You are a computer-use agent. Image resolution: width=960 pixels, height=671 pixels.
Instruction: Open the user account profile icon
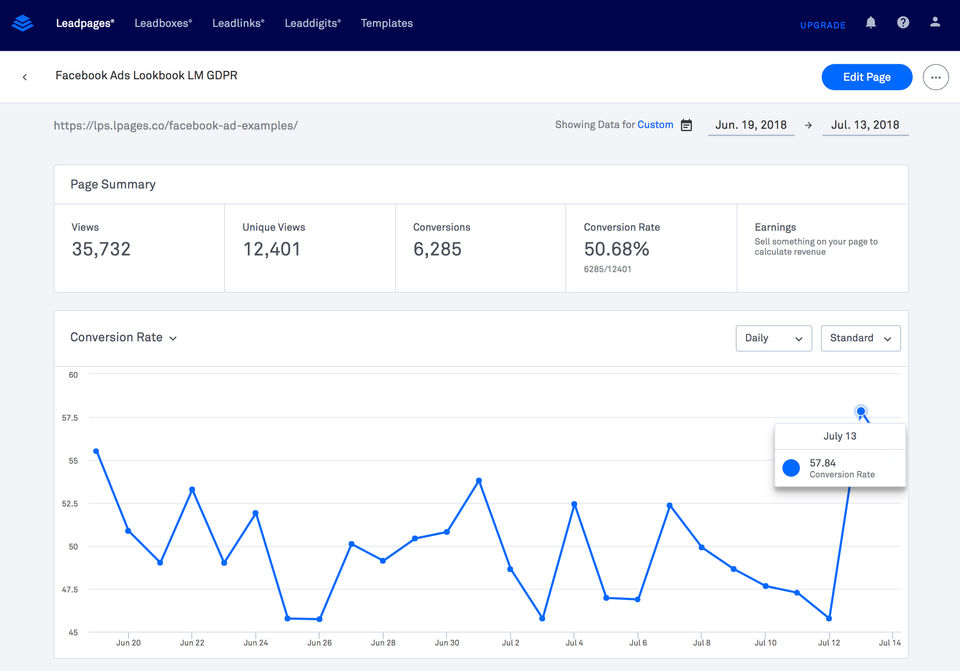935,23
